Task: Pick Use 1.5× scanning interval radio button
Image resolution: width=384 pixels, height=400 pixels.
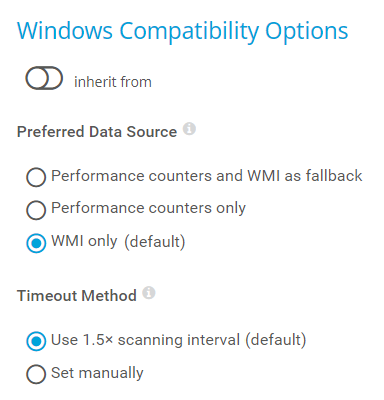Action: click(36, 341)
